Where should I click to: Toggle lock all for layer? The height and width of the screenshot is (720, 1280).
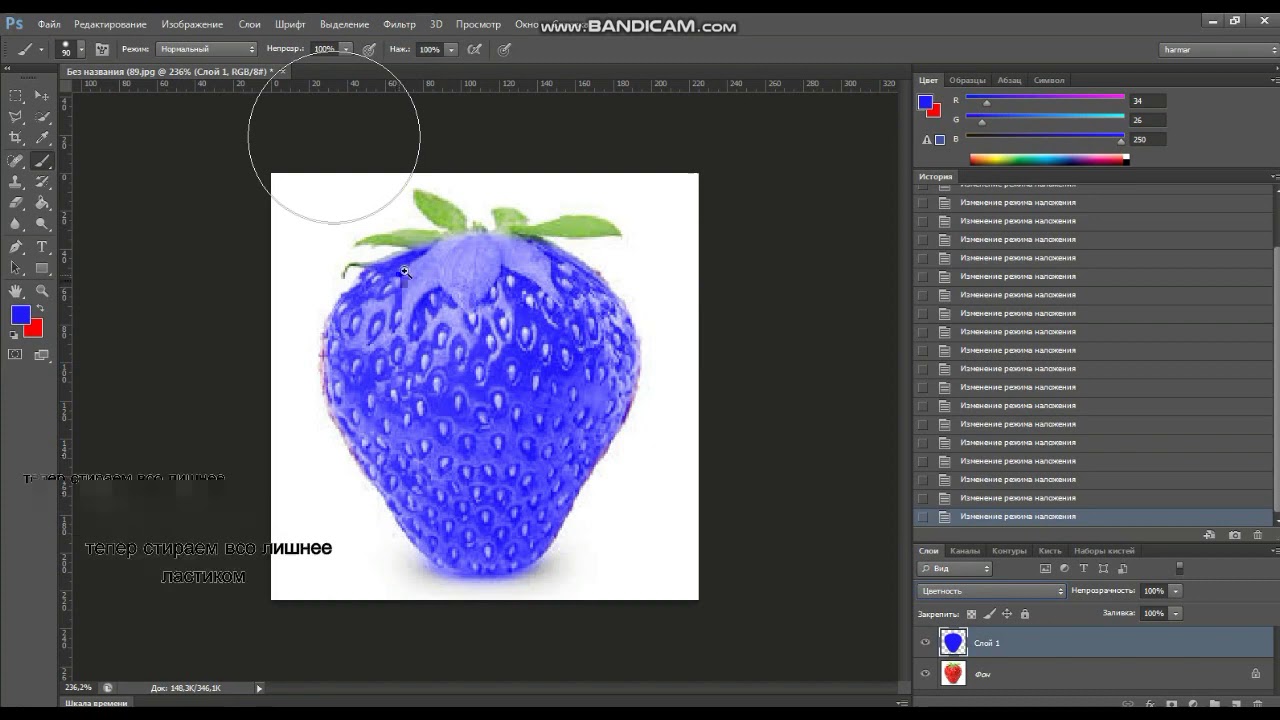point(1024,614)
